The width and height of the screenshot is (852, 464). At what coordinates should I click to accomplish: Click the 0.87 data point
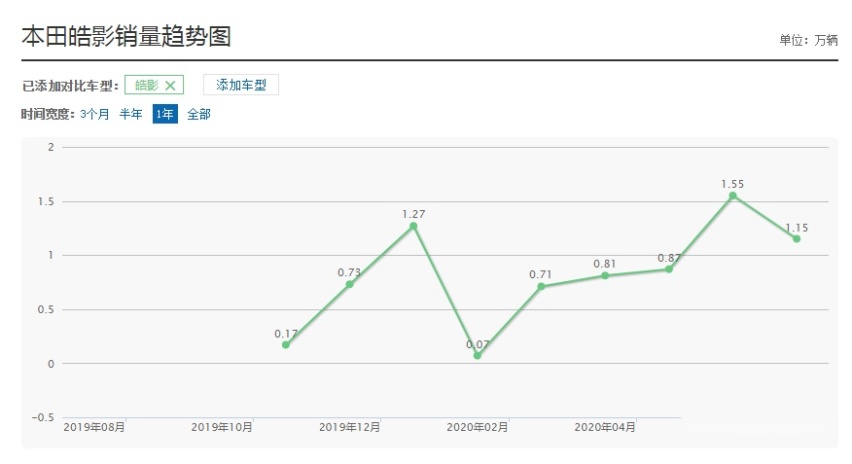tap(669, 269)
